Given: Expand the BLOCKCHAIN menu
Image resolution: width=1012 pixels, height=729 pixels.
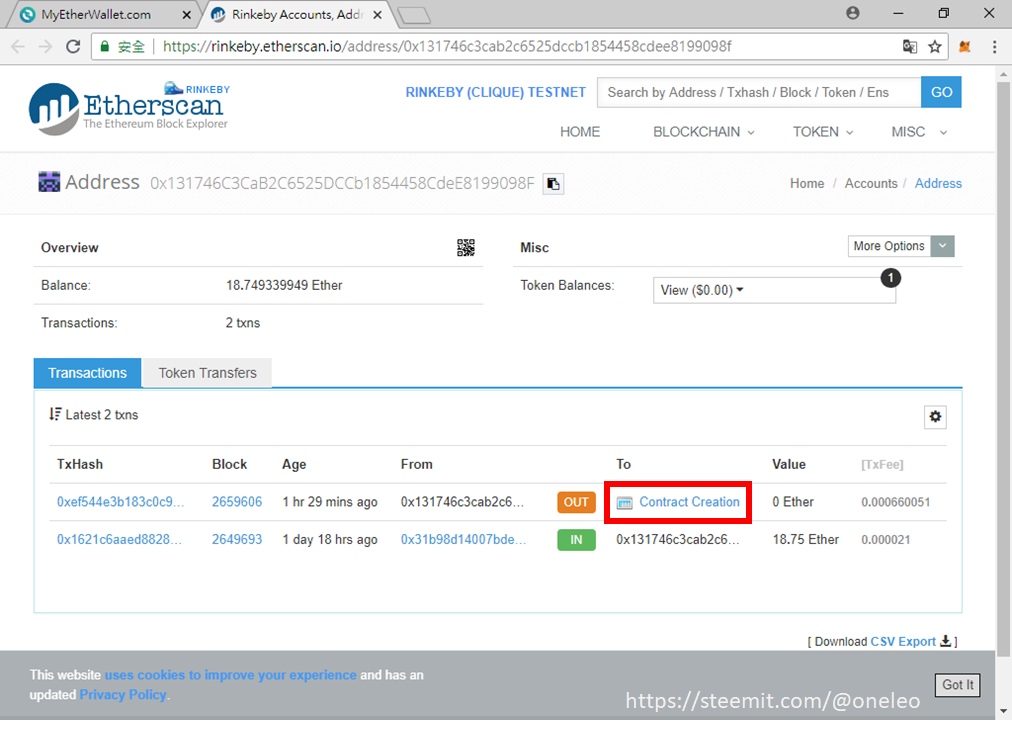Looking at the screenshot, I should [703, 132].
